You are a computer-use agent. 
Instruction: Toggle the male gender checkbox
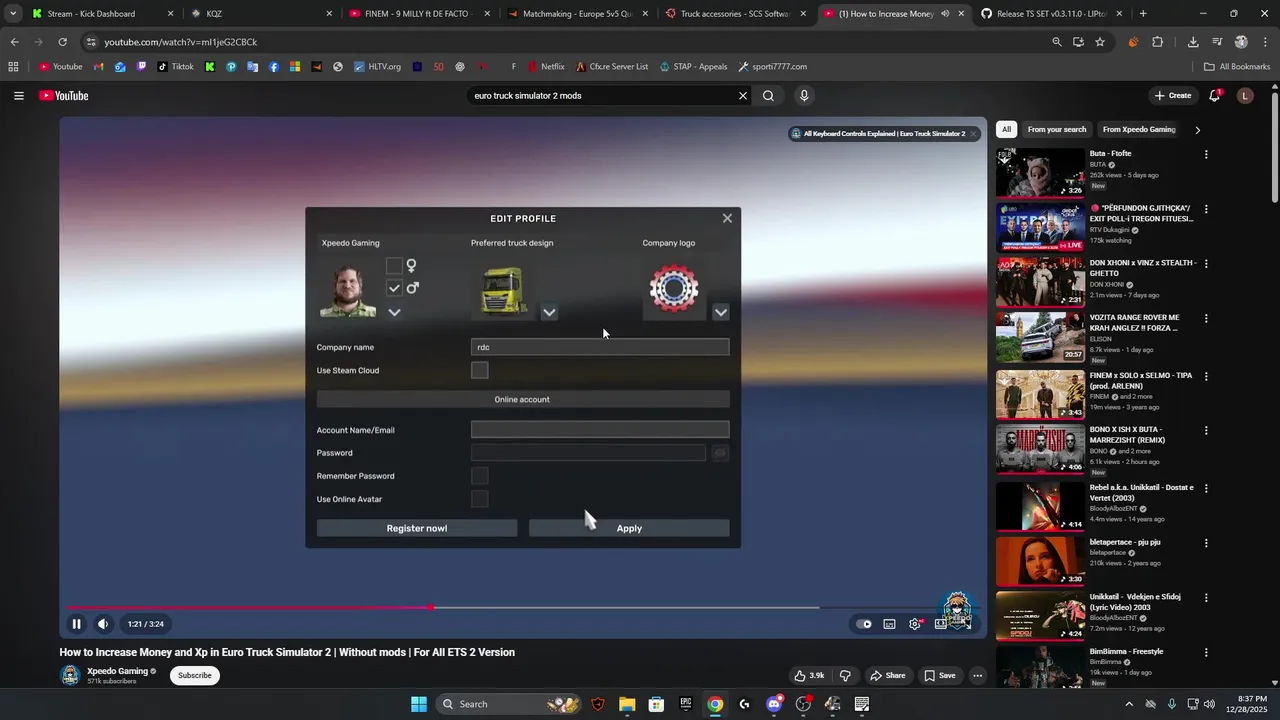point(394,288)
